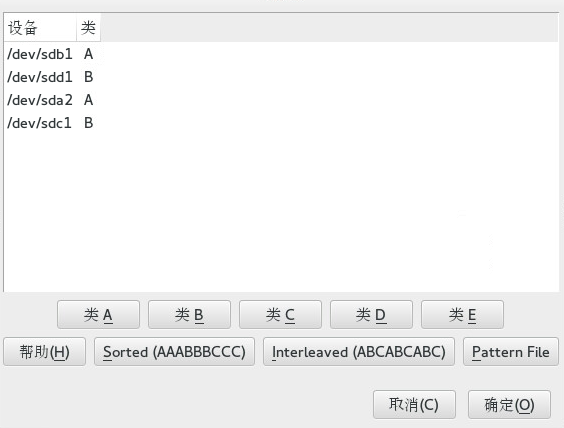This screenshot has width=564, height=428.
Task: Click empty area of device list
Action: coord(281,212)
